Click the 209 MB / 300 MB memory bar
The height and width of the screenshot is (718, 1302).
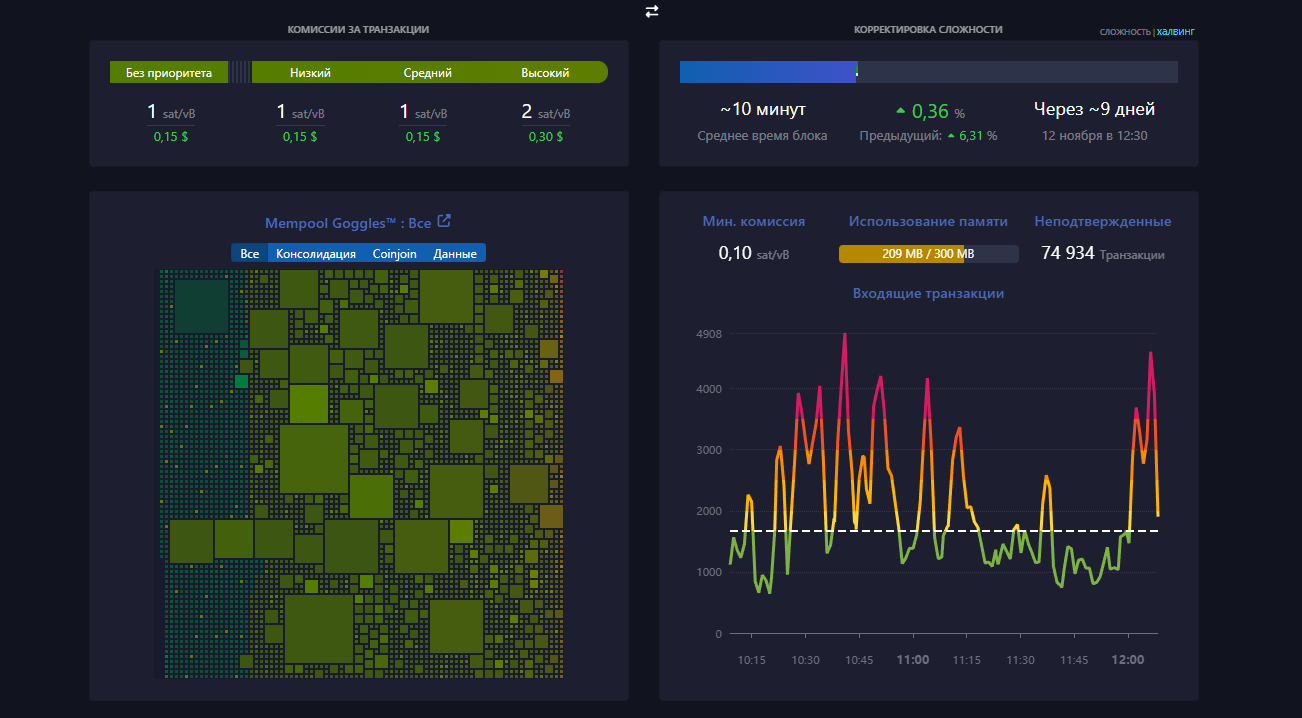927,254
